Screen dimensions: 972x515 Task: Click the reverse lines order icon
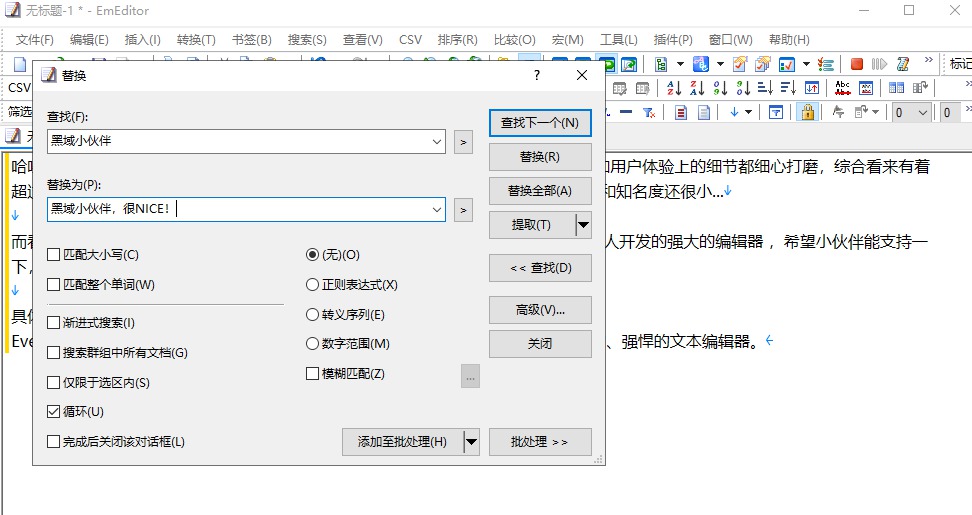pyautogui.click(x=811, y=88)
